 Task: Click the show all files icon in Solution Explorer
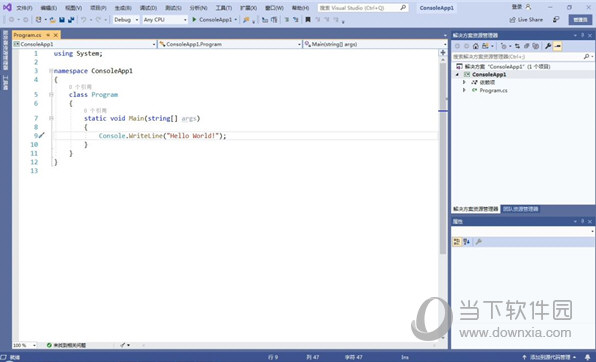point(536,46)
